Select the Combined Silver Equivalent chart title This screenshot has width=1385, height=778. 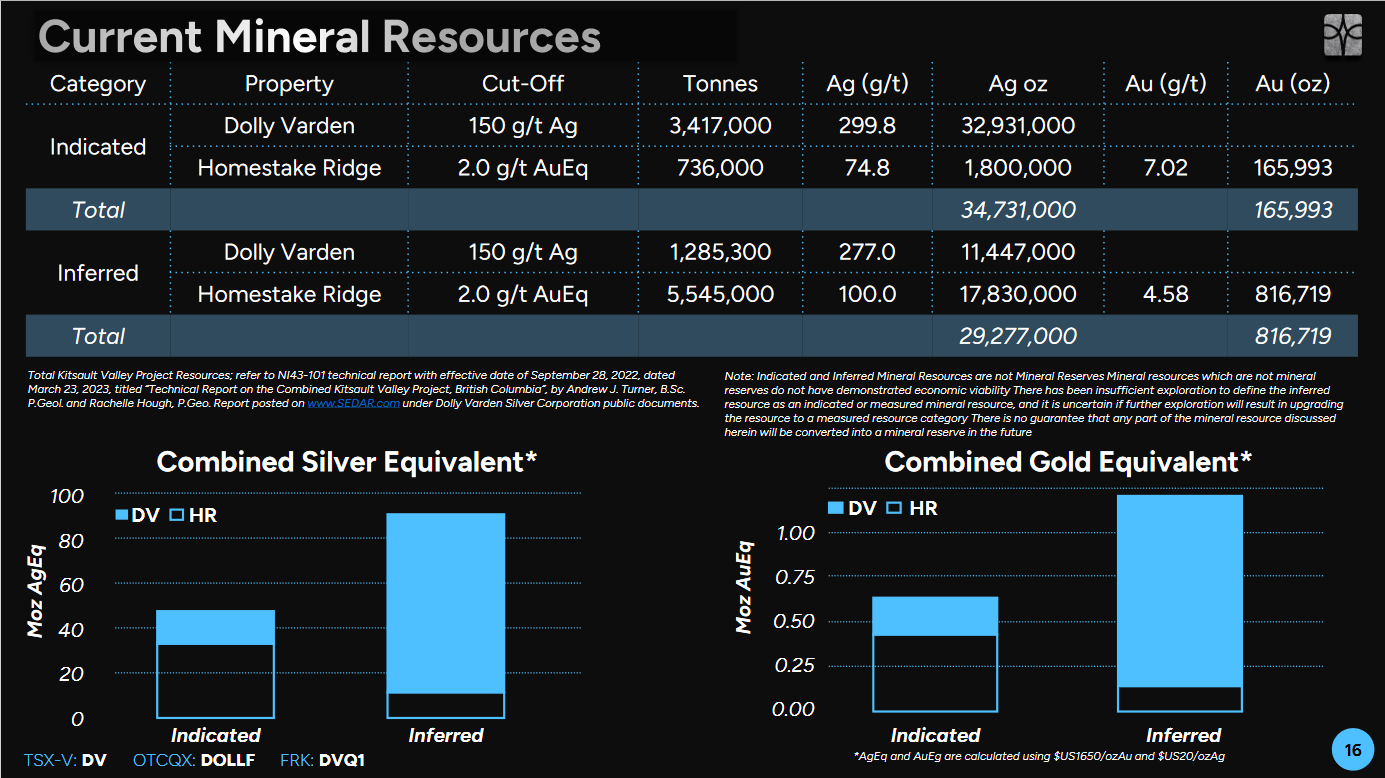[x=347, y=462]
